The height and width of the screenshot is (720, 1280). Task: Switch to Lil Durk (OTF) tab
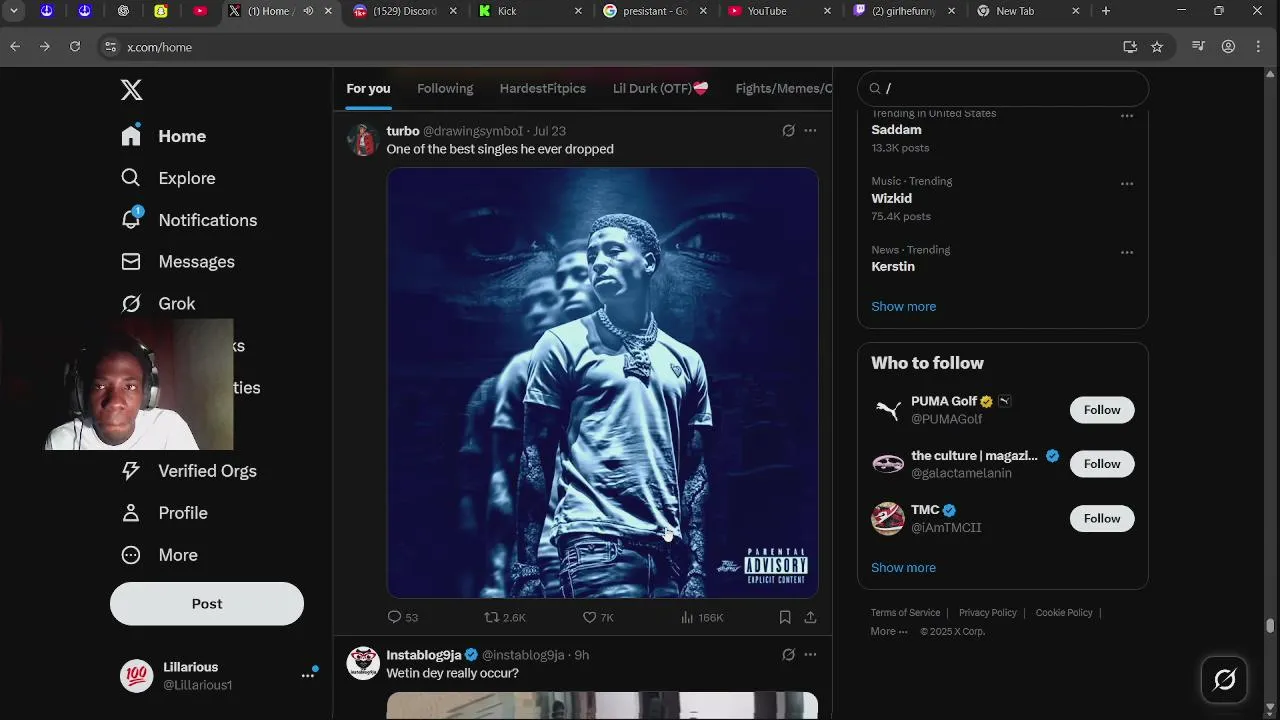point(660,88)
